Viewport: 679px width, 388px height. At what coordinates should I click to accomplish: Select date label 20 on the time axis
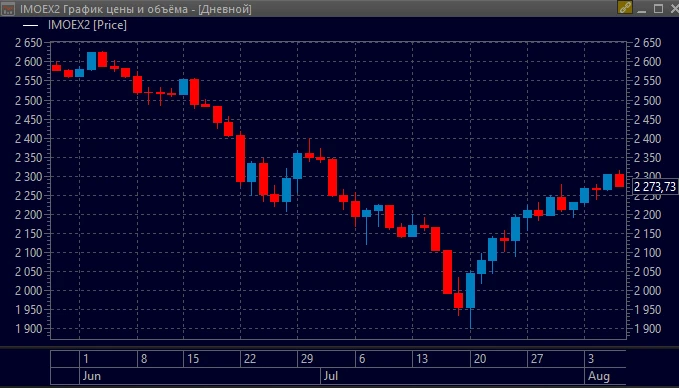pos(480,359)
